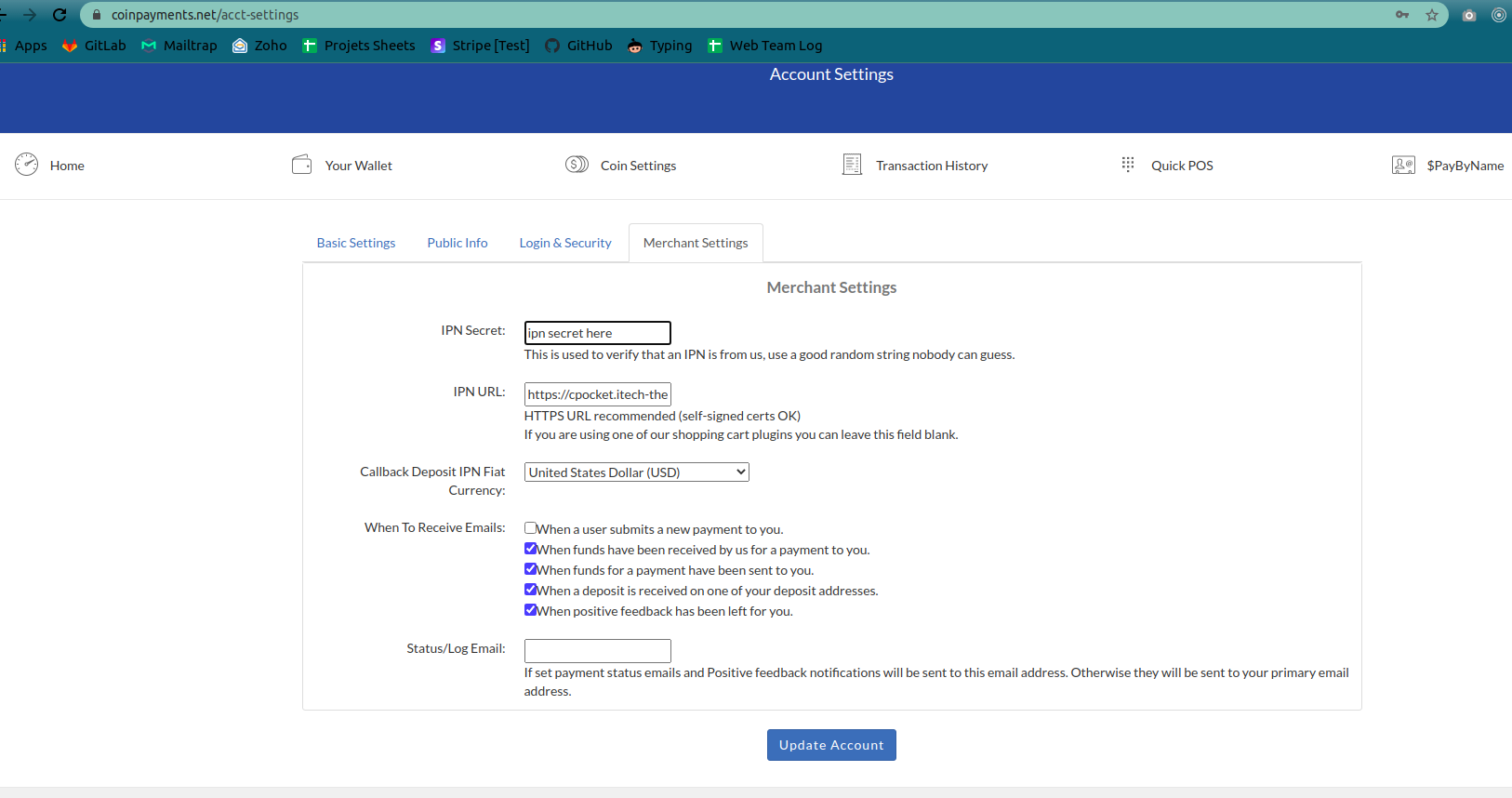Click the Status/Log Email input field

coord(597,650)
